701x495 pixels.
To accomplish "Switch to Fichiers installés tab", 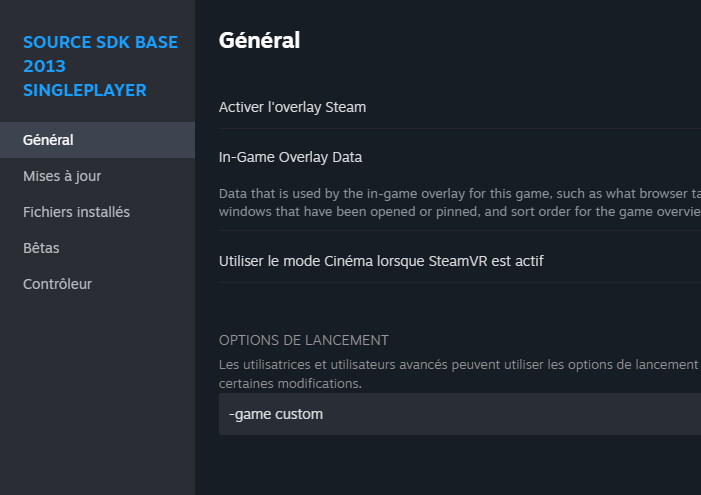I will (x=76, y=212).
